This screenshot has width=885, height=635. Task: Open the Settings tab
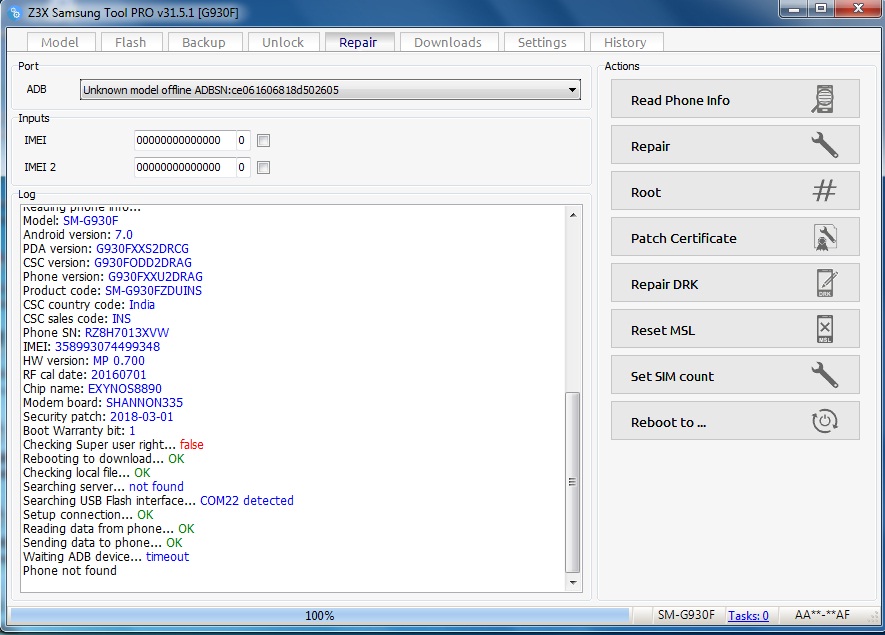click(542, 42)
